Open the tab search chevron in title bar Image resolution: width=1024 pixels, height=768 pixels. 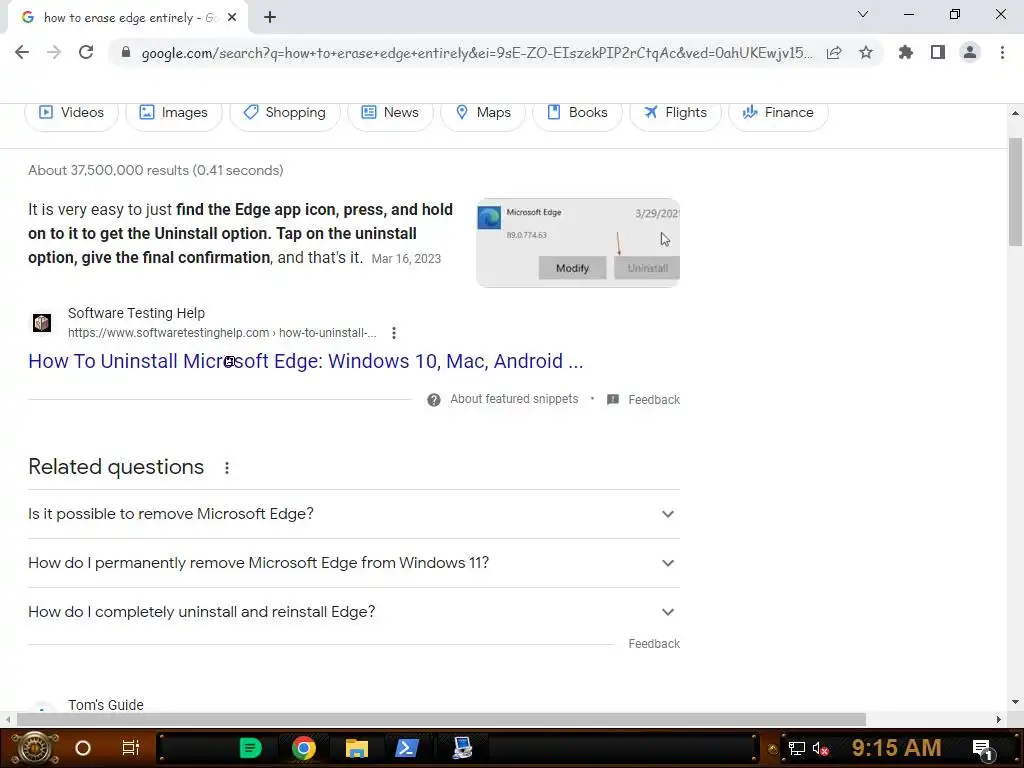coord(863,14)
